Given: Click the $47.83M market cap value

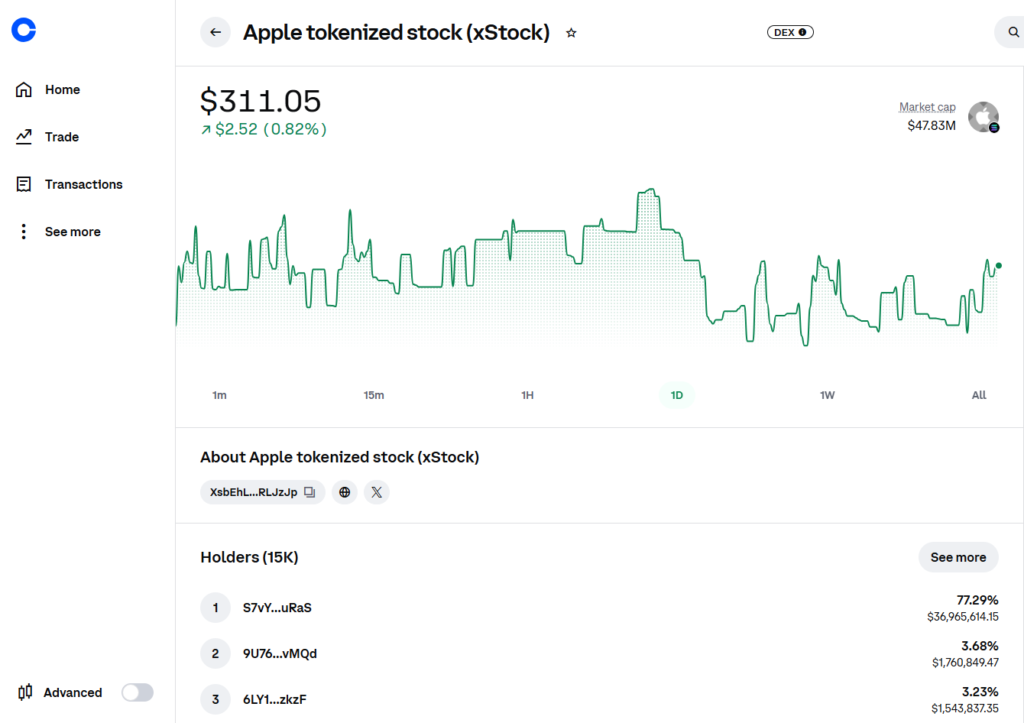Looking at the screenshot, I should [x=931, y=125].
